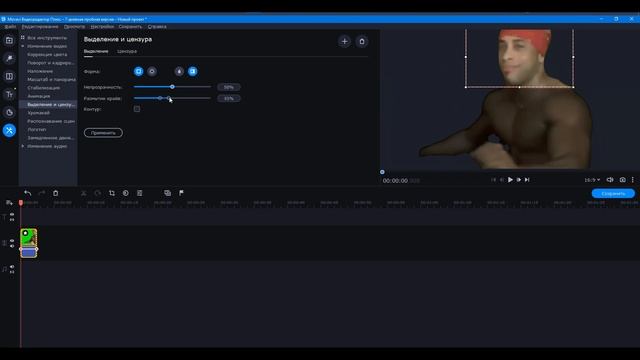640x360 pixels.
Task: Open the stickers tab clock-shaped icon
Action: coord(9,112)
